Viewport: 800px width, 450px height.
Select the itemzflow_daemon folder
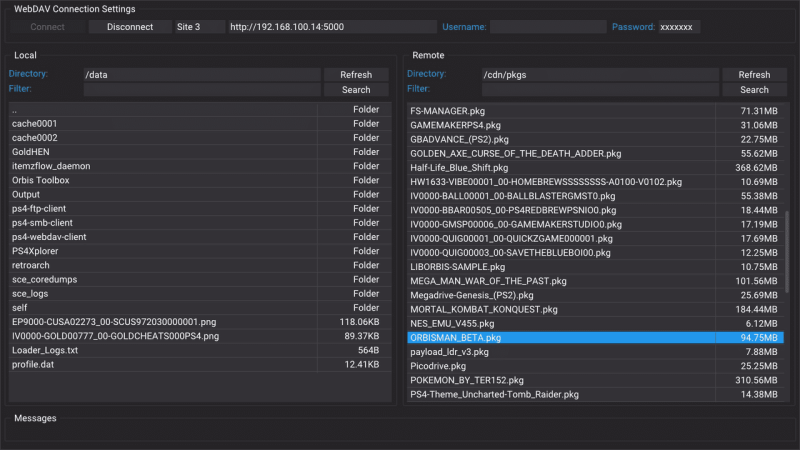[x=200, y=166]
